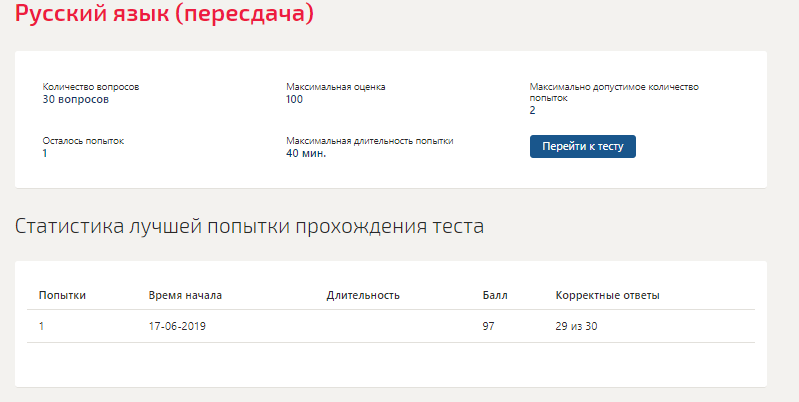
Task: Click the Корректные ответы column header
Action: coord(607,296)
